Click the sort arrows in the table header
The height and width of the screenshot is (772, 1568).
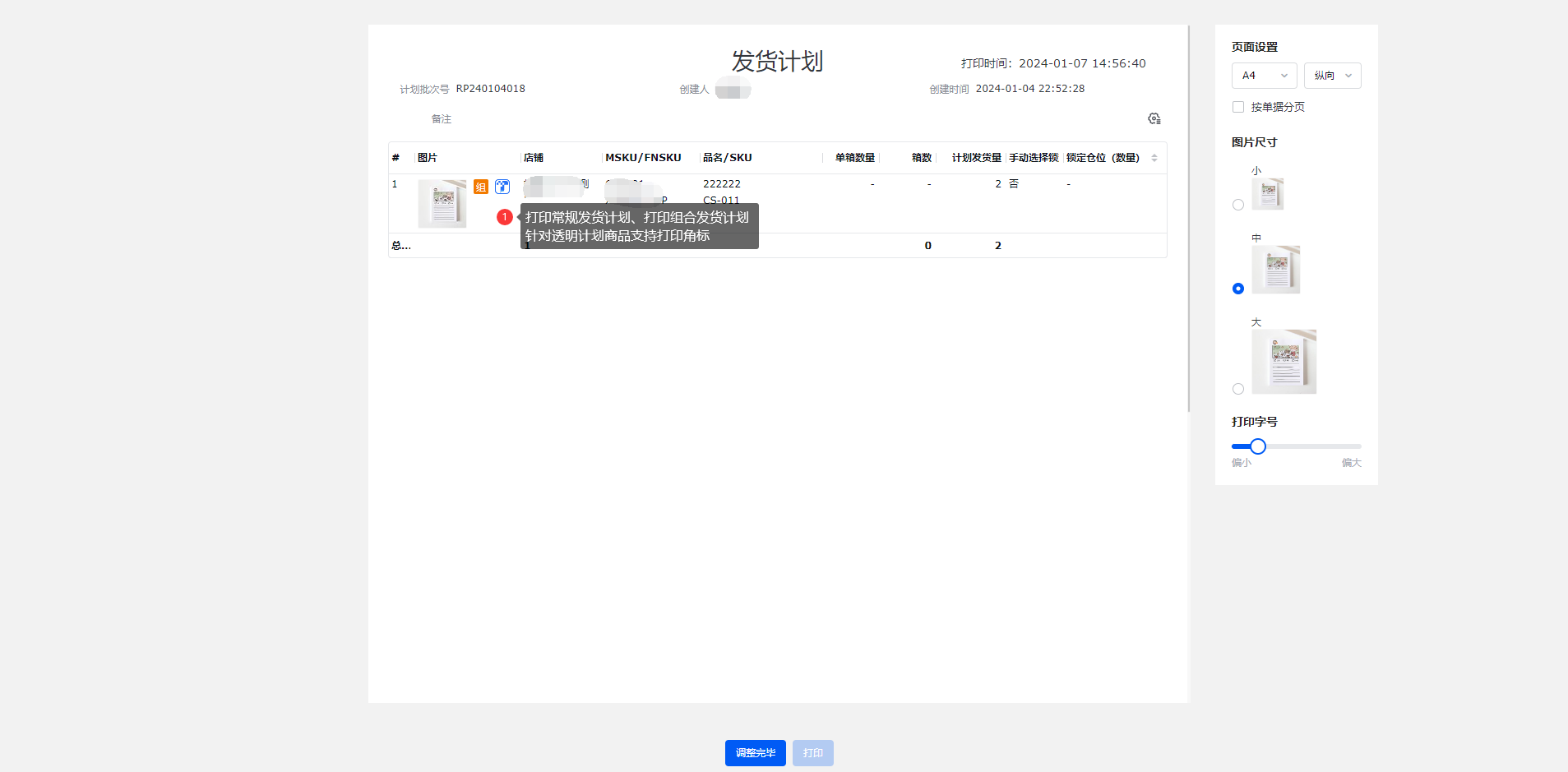pyautogui.click(x=1154, y=158)
